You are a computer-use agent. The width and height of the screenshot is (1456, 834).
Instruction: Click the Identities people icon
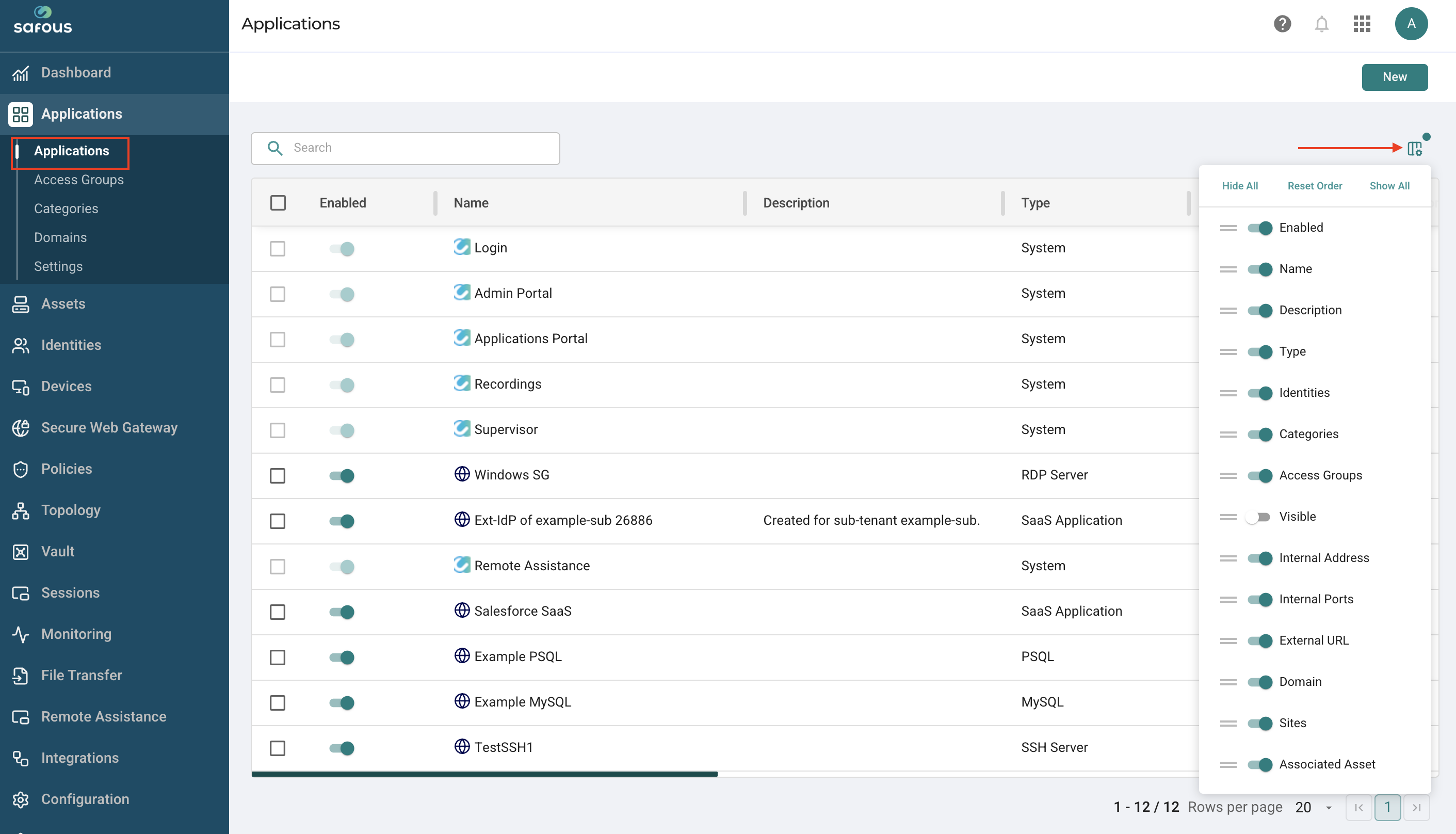click(21, 345)
